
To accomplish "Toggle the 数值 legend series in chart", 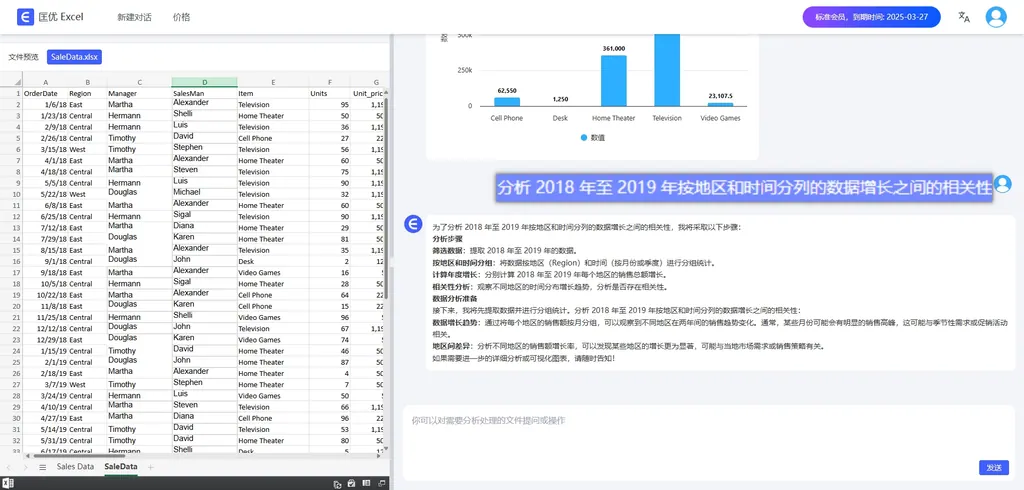I will [x=591, y=138].
